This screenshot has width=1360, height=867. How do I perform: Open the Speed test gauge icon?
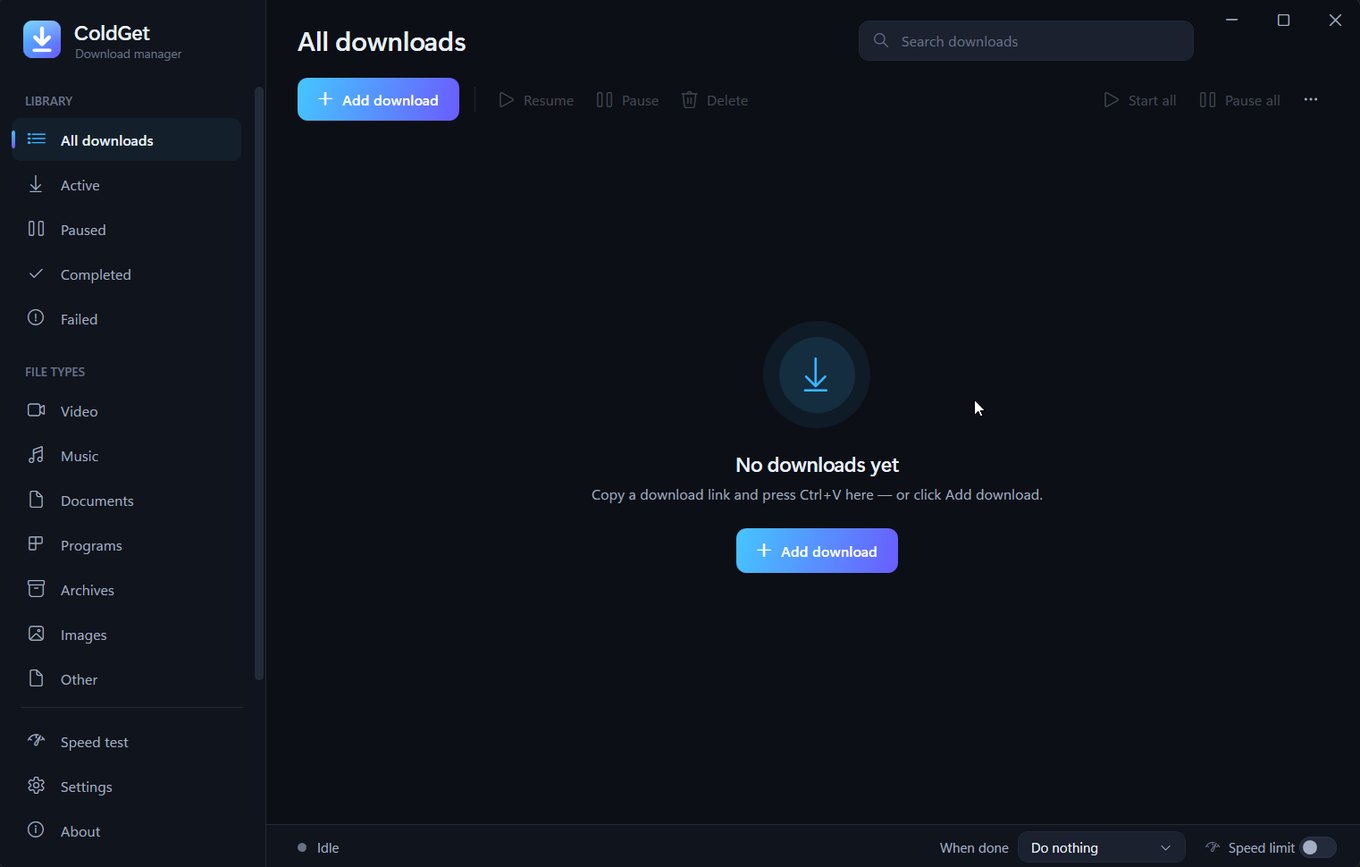36,741
